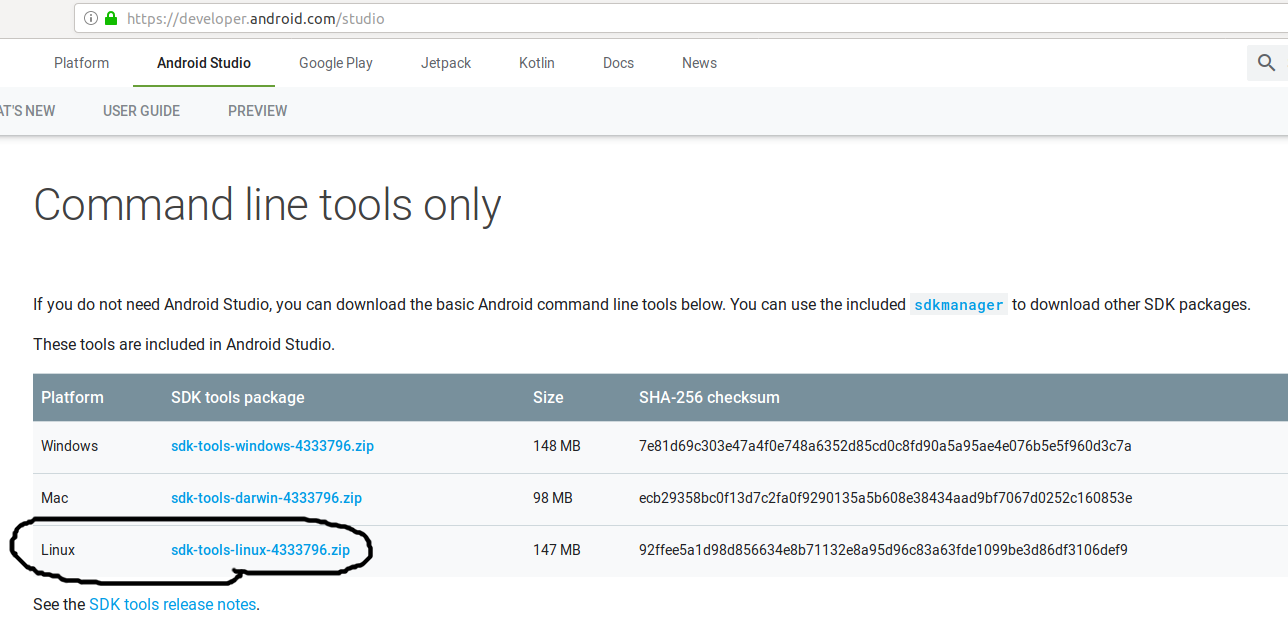This screenshot has width=1288, height=630.
Task: Switch to the Kotlin tab
Action: (537, 63)
